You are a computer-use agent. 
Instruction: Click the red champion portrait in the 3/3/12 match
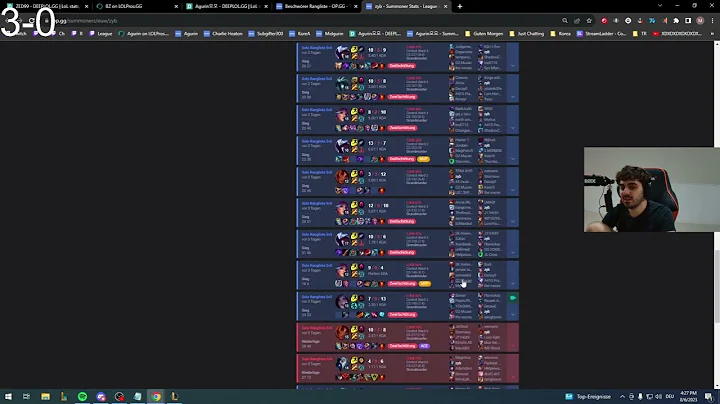point(342,177)
